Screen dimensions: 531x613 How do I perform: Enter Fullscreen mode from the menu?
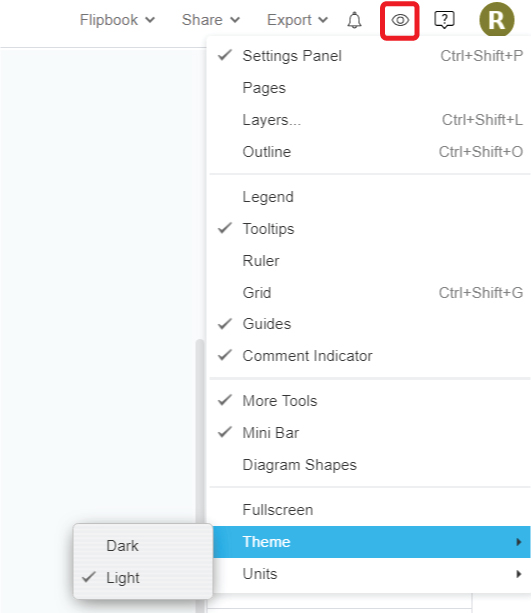click(370, 510)
